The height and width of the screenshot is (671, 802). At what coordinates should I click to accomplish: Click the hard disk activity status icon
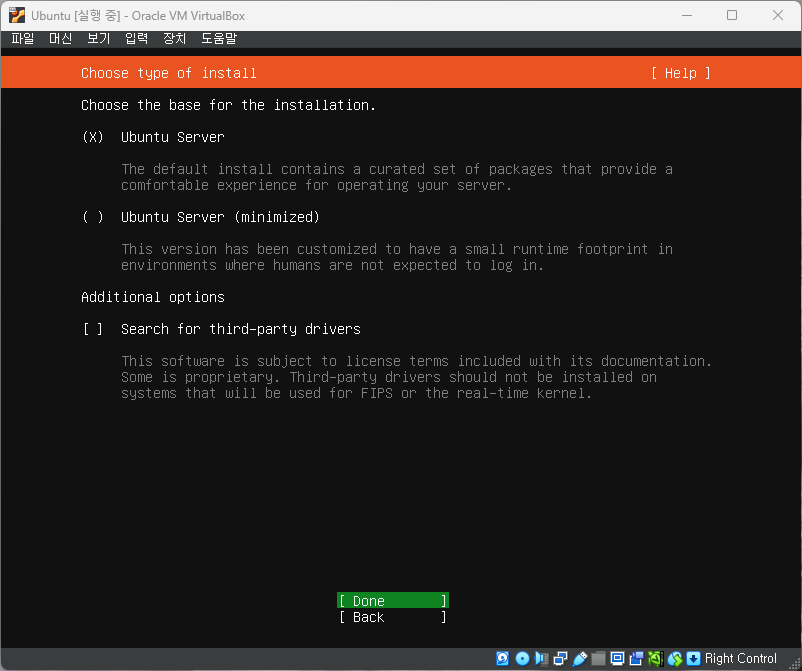tap(502, 658)
